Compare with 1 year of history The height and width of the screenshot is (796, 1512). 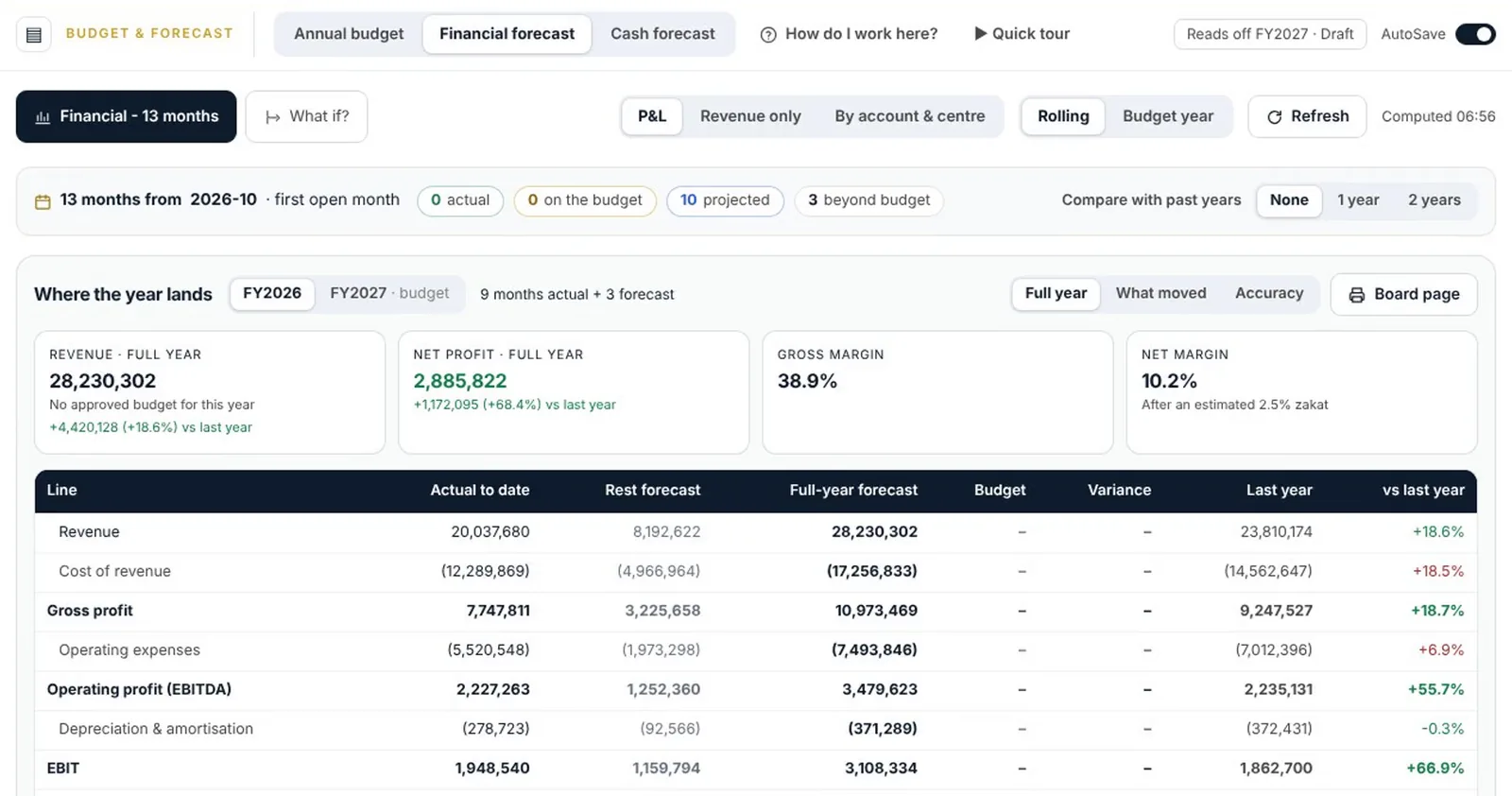click(x=1358, y=200)
